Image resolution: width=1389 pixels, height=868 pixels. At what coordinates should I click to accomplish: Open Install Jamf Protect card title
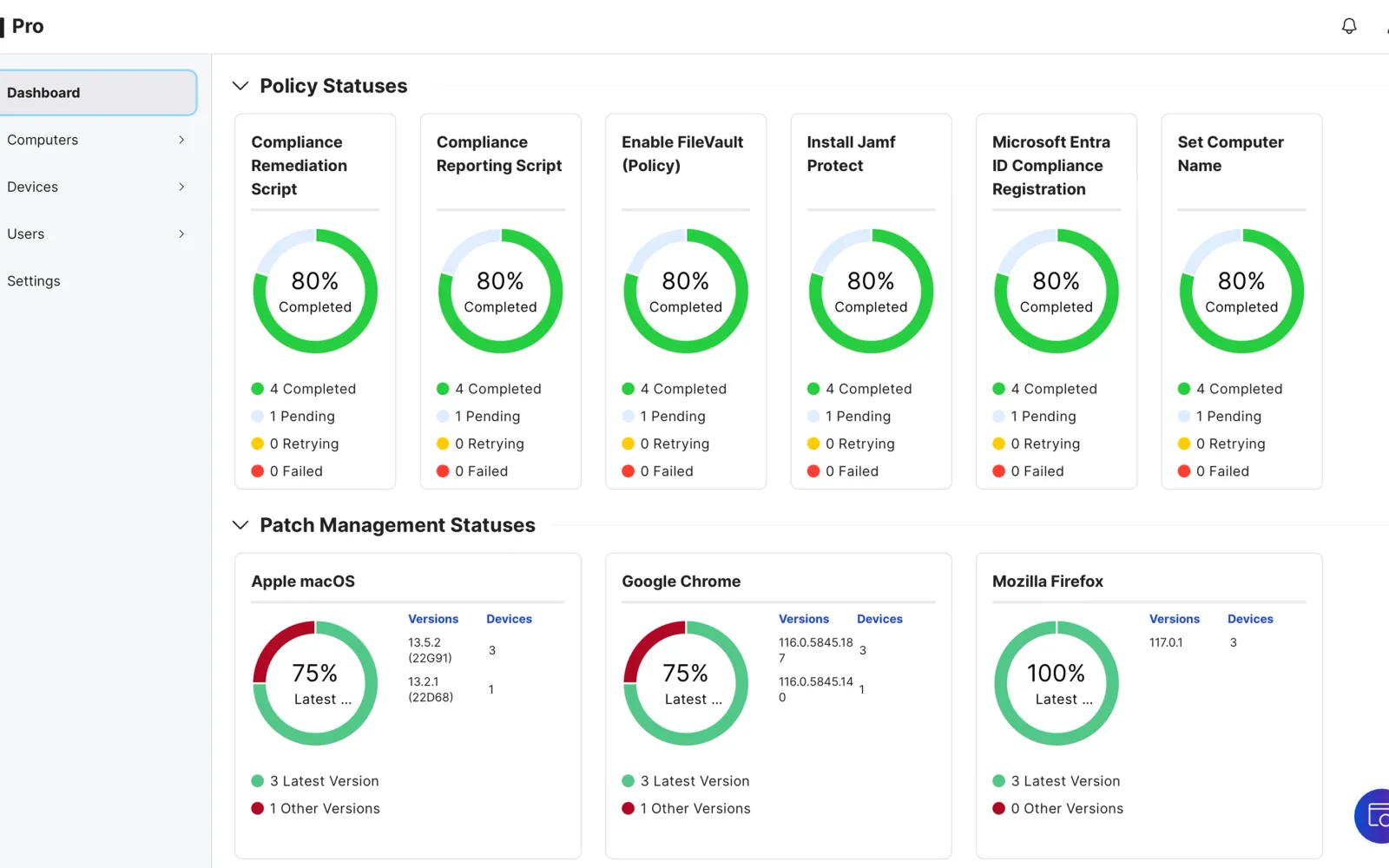(851, 154)
